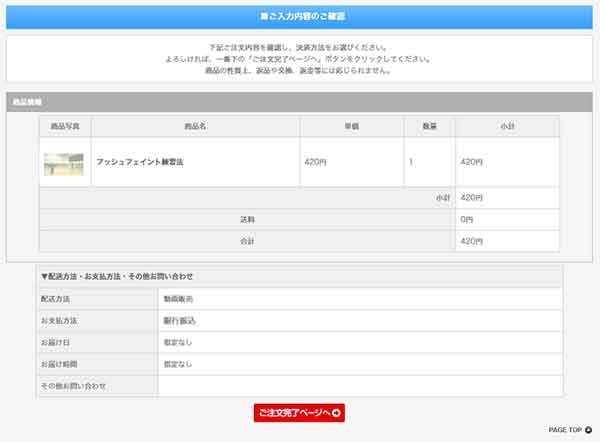Open the product thumbnail image
Screen dimensions: 600x442
click(64, 163)
